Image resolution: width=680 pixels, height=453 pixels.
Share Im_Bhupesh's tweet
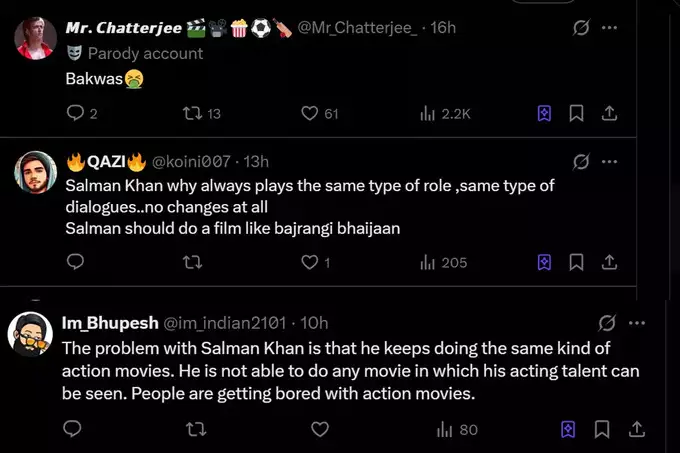click(635, 429)
